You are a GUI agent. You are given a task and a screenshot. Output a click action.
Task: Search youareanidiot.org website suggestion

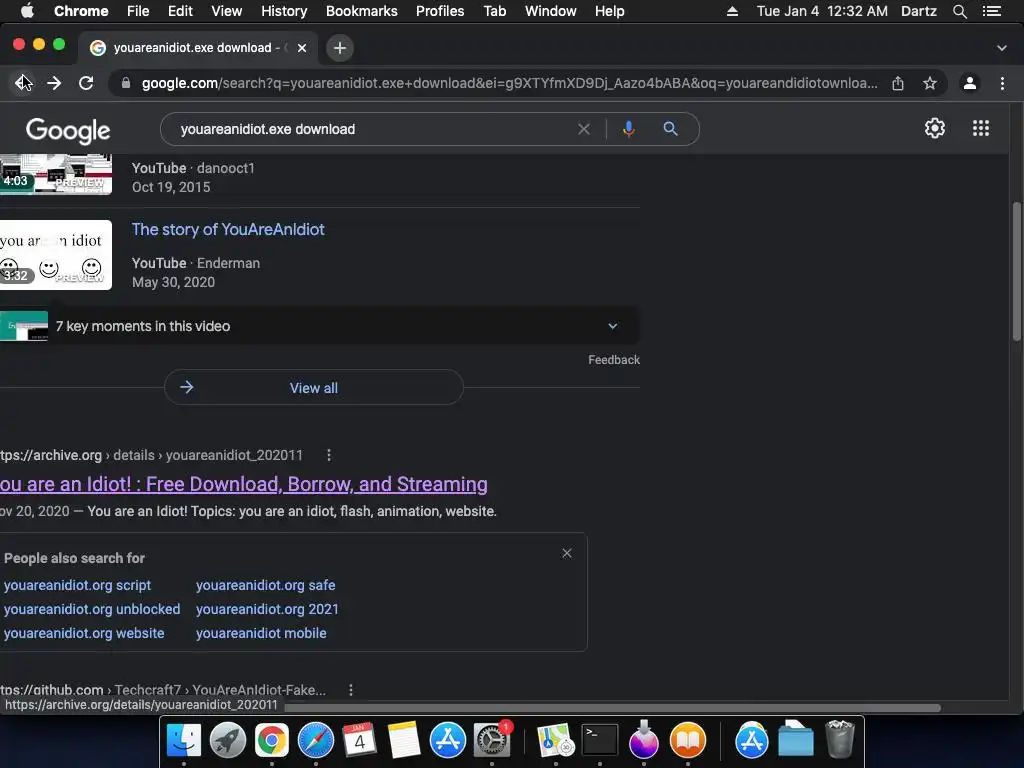tap(84, 633)
